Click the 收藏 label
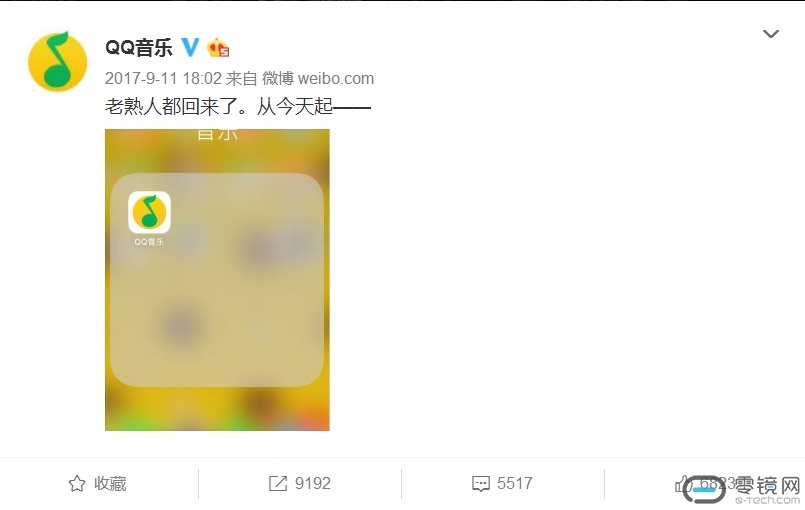Image resolution: width=805 pixels, height=510 pixels. point(110,483)
